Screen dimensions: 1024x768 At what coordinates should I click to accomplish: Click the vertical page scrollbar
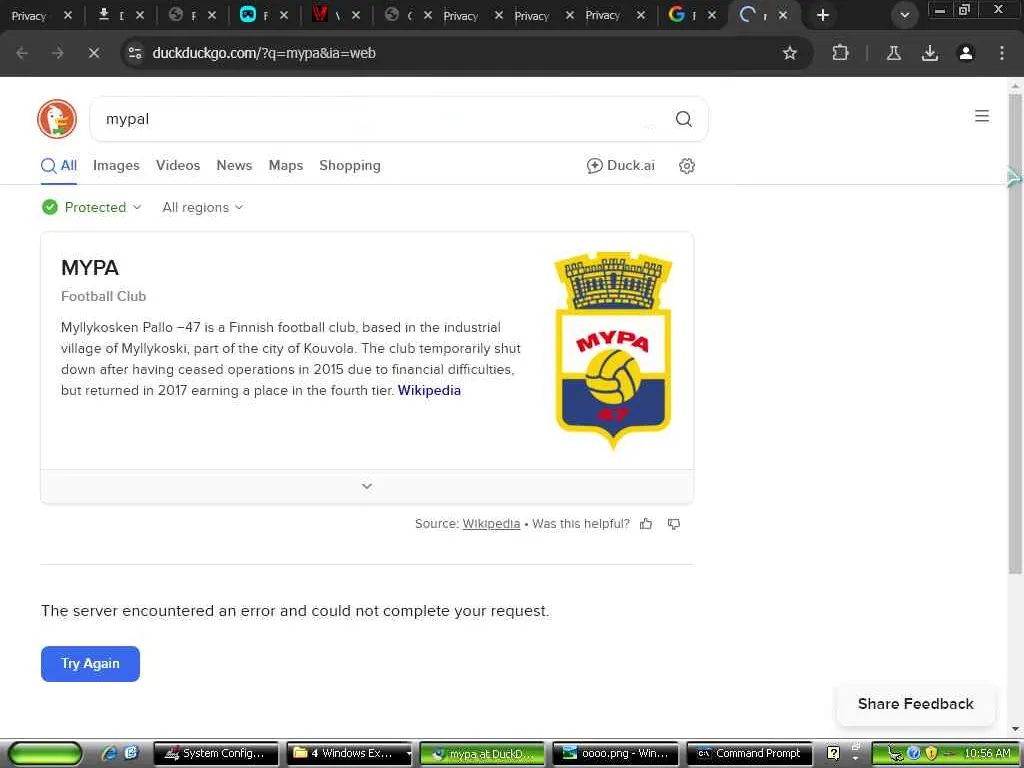tap(1015, 333)
